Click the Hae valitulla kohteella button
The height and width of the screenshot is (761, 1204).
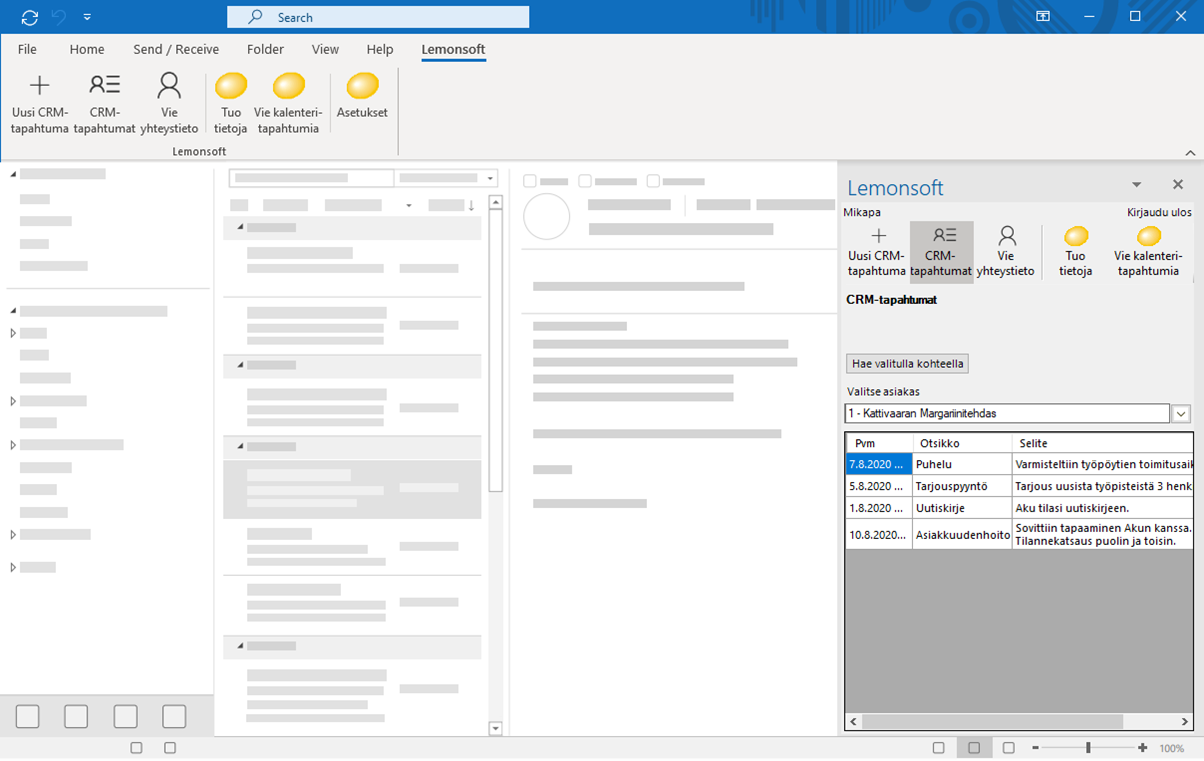908,363
